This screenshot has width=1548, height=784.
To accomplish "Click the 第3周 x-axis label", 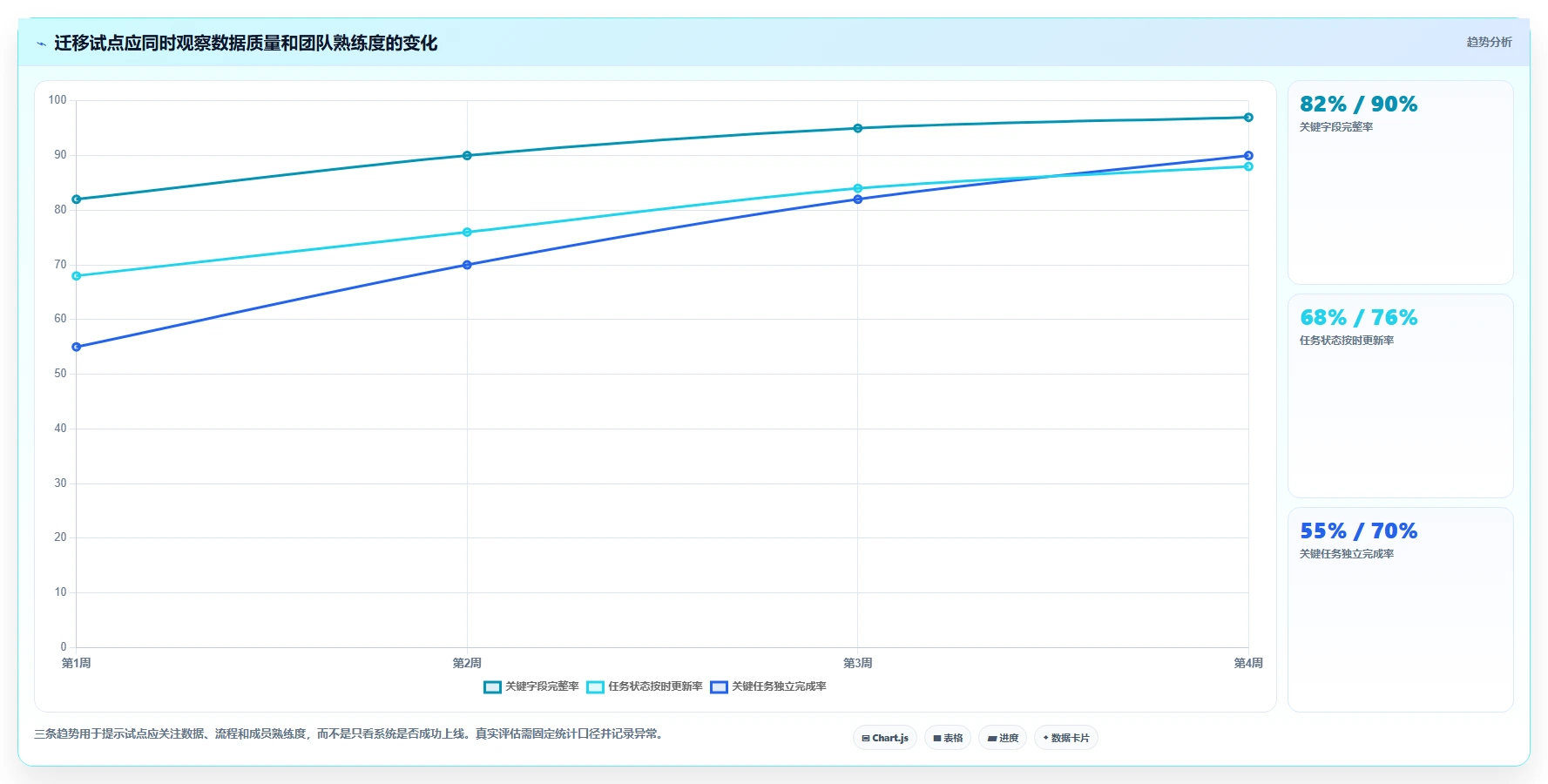I will click(x=858, y=664).
